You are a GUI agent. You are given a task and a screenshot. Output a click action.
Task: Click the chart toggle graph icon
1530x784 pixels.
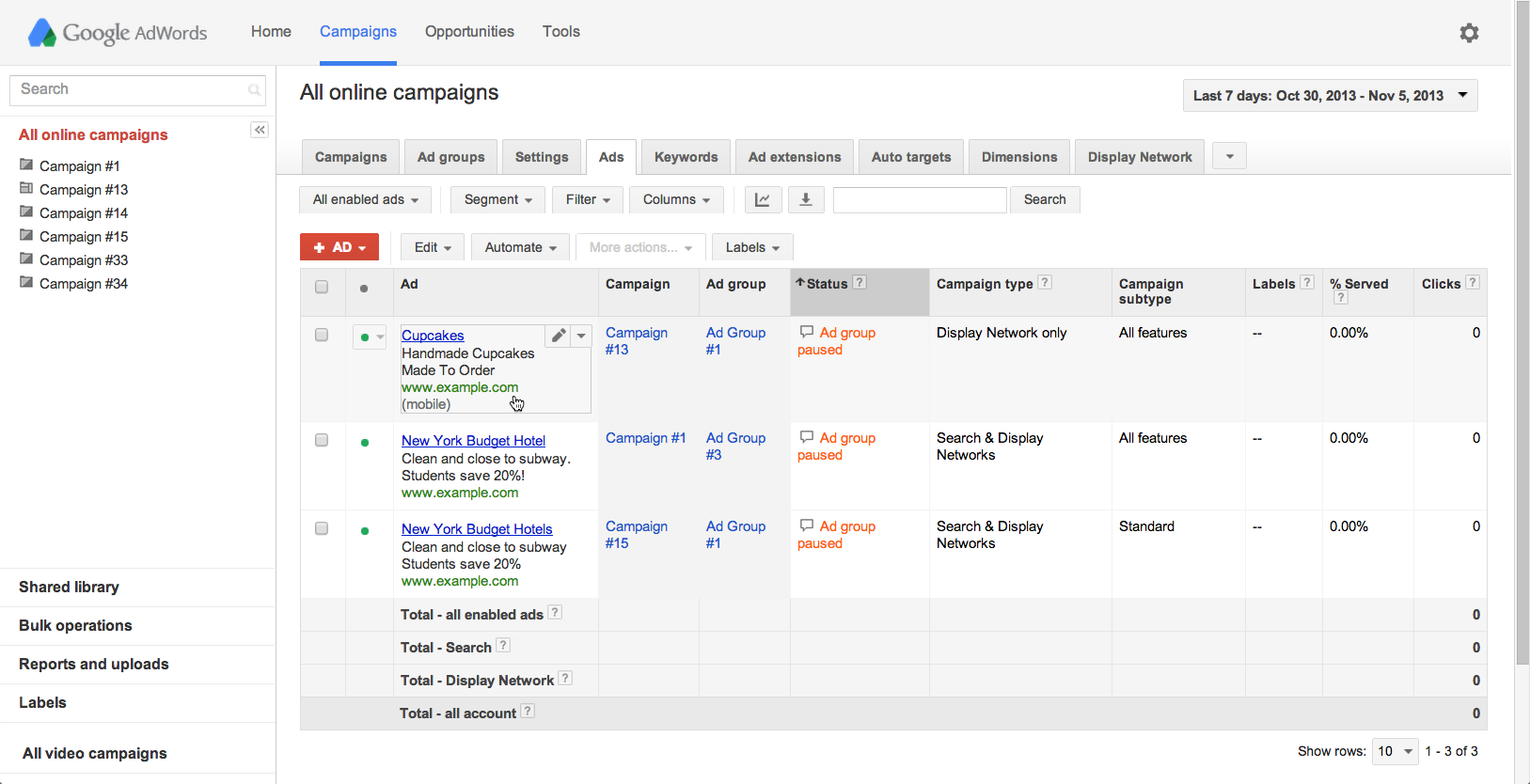pos(763,199)
